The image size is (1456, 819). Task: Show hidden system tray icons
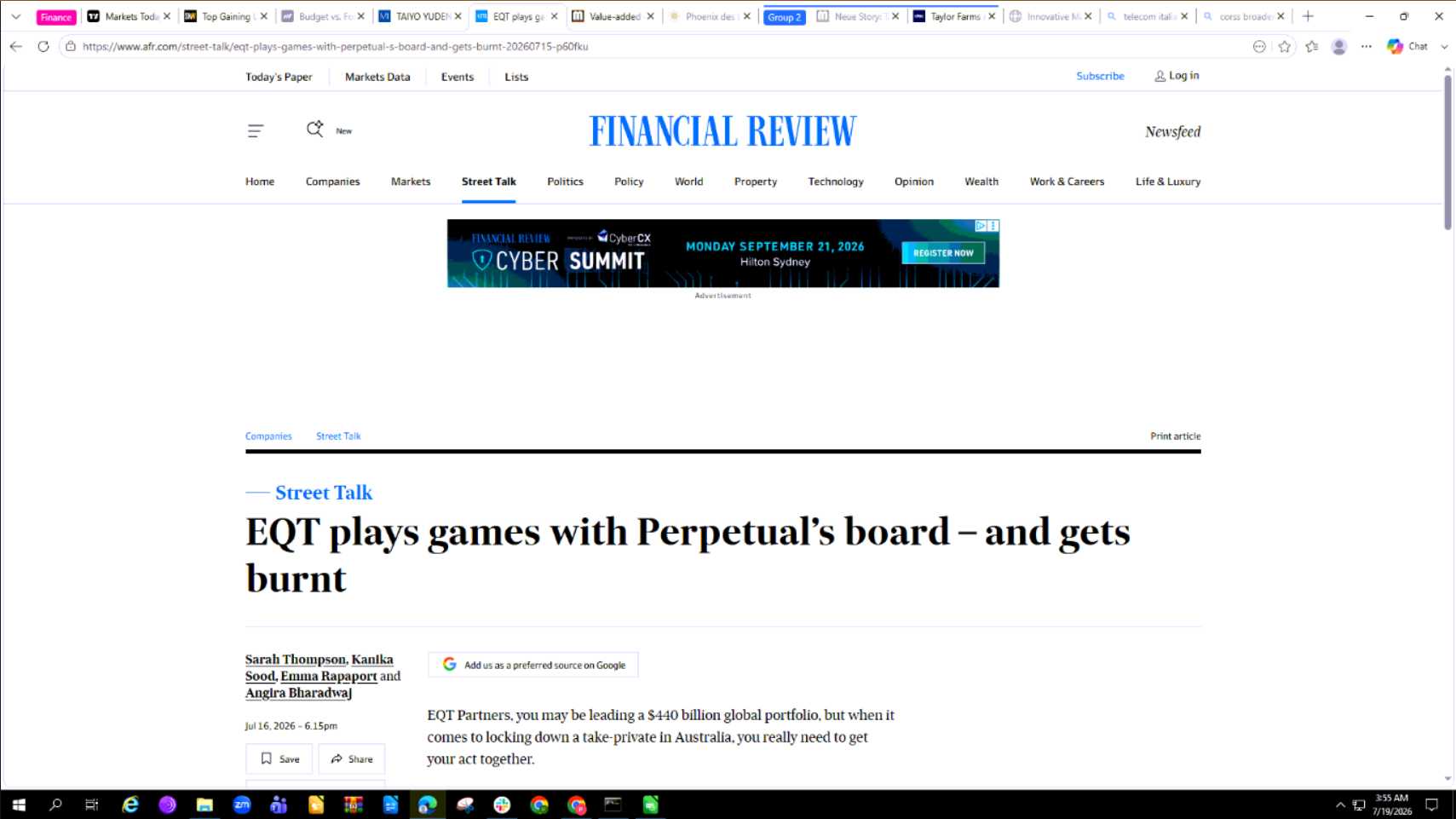coord(1340,805)
